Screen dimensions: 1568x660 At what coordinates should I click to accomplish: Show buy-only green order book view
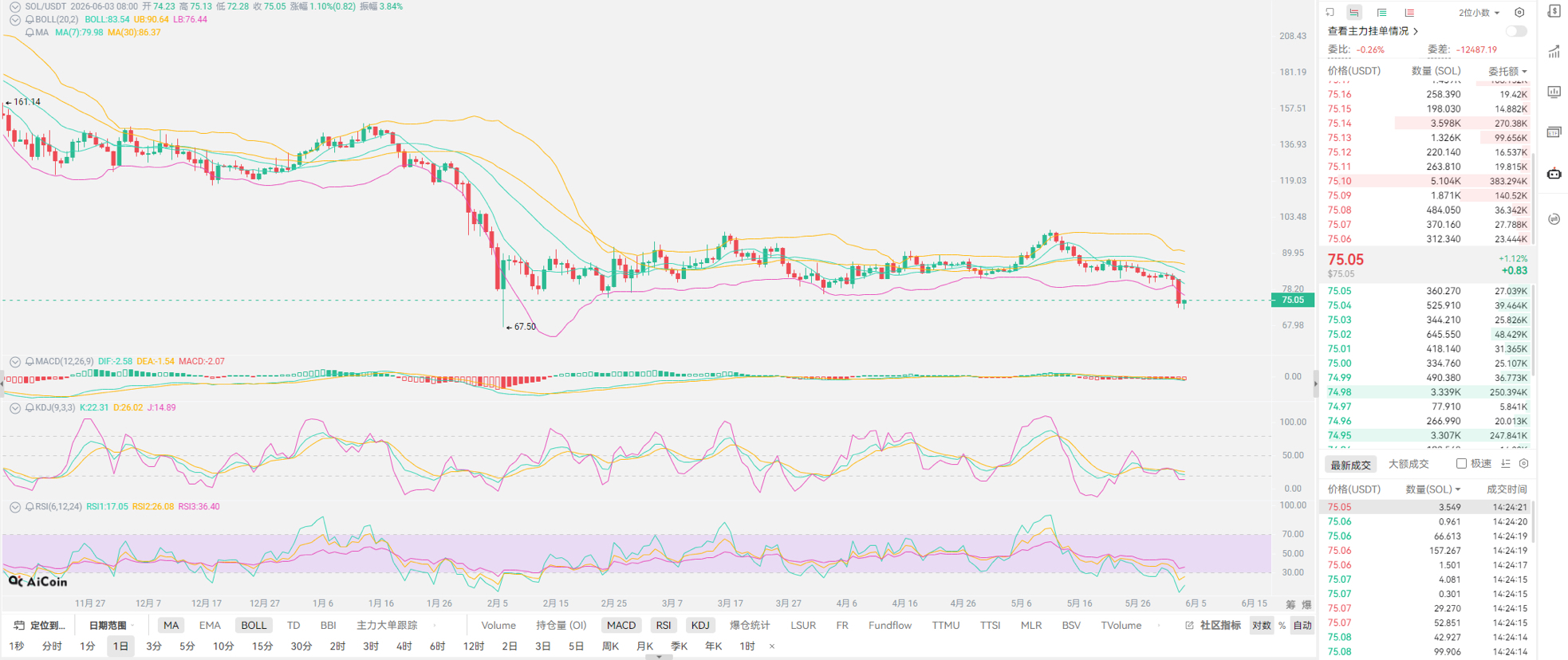click(1381, 12)
